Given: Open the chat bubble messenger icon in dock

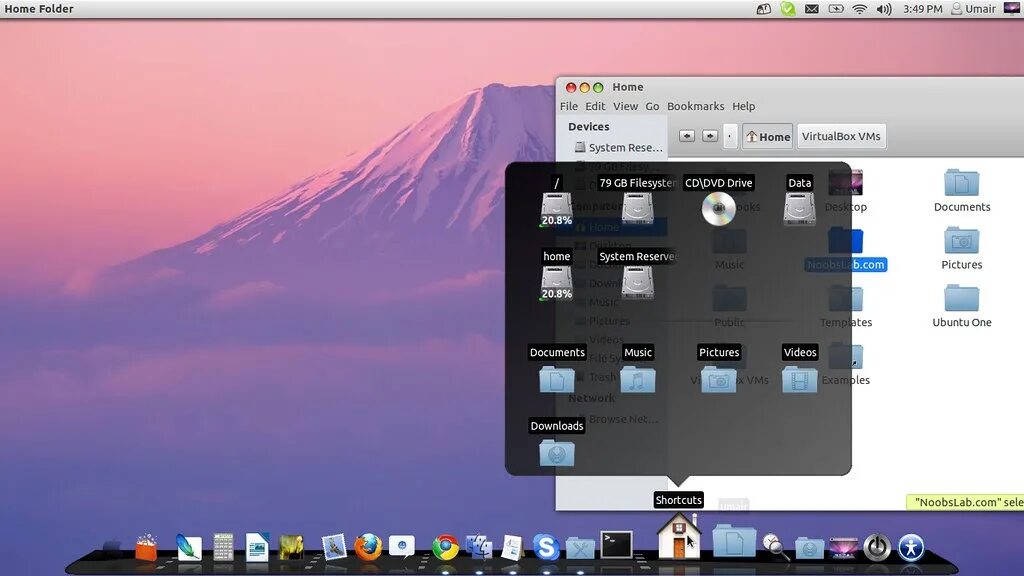Looking at the screenshot, I should [x=402, y=546].
